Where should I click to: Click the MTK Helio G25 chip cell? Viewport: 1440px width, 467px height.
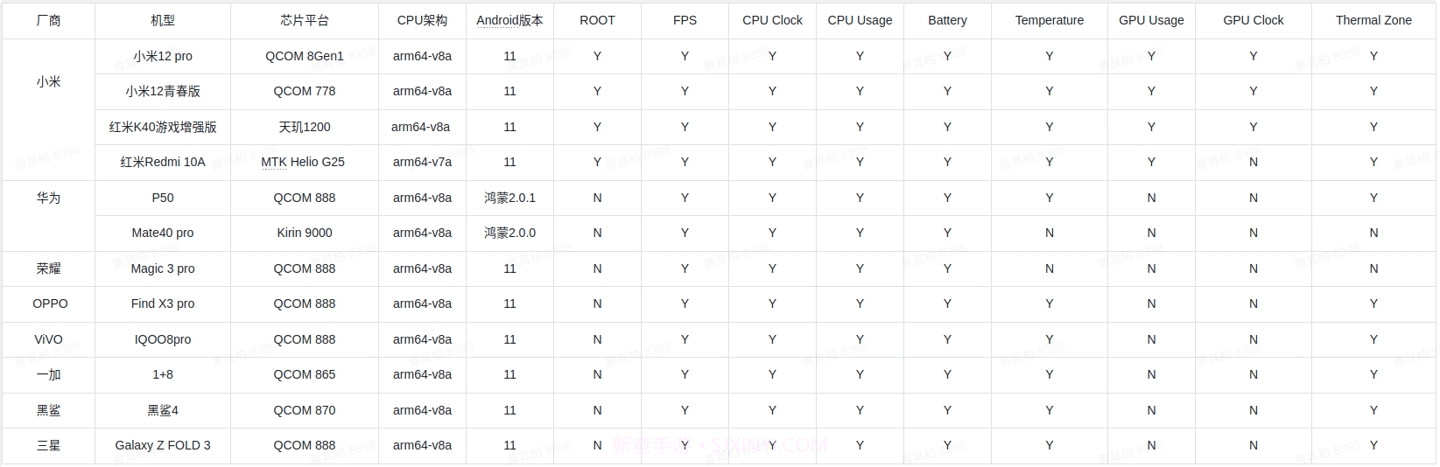click(x=303, y=162)
